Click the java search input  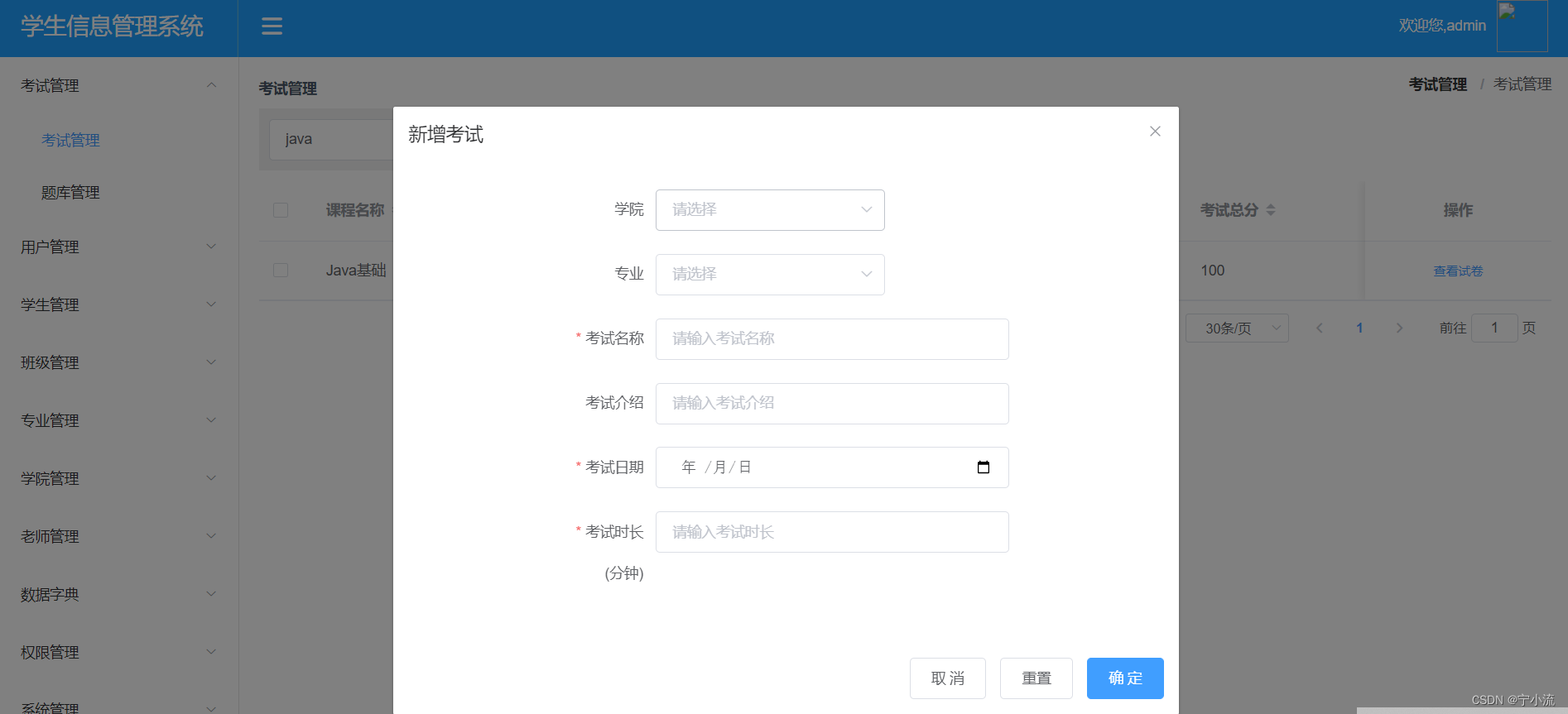tap(331, 139)
